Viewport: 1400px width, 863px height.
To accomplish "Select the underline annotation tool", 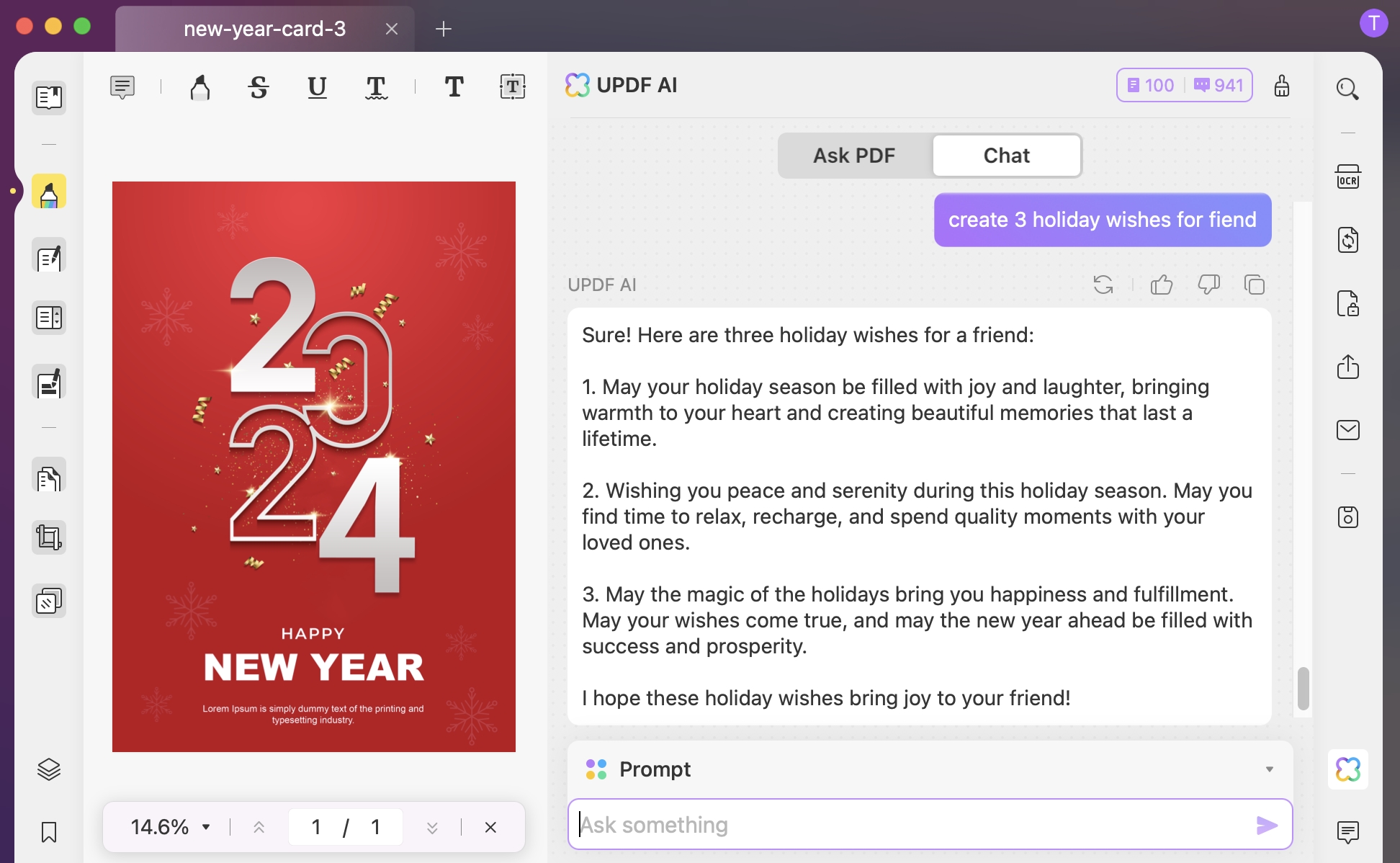I will 317,87.
